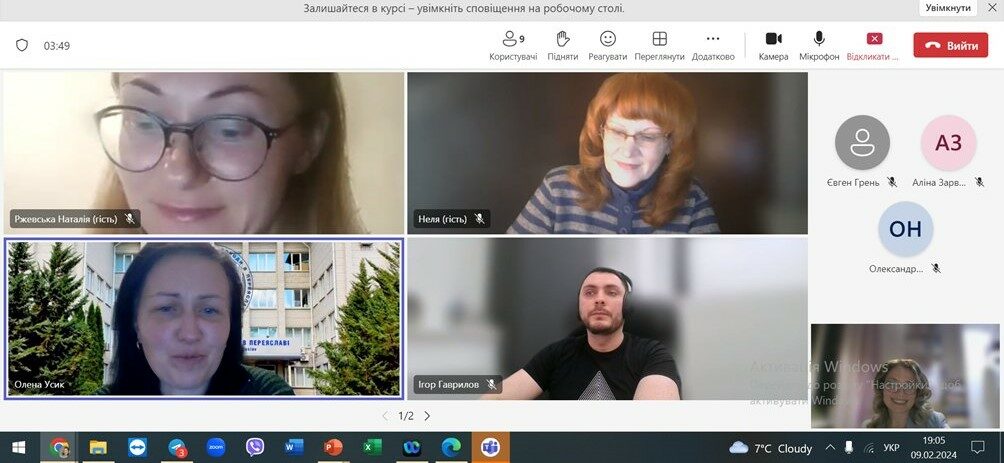Open the Користувачі participants panel
Image resolution: width=1004 pixels, height=463 pixels.
[513, 44]
